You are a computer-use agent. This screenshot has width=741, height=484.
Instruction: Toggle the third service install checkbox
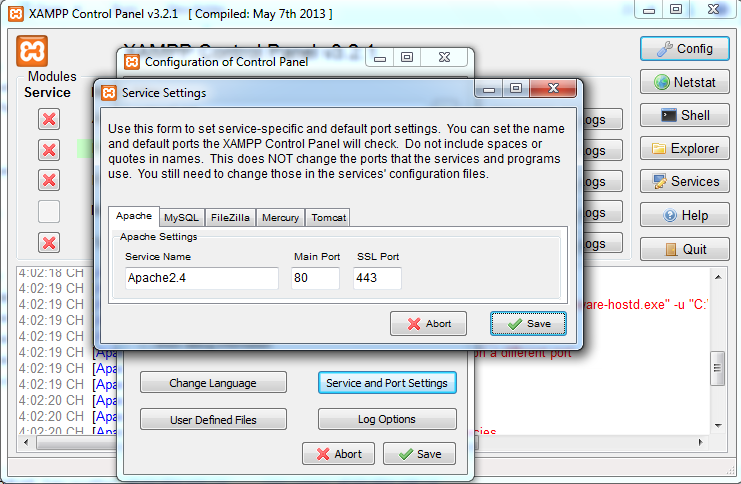(49, 180)
